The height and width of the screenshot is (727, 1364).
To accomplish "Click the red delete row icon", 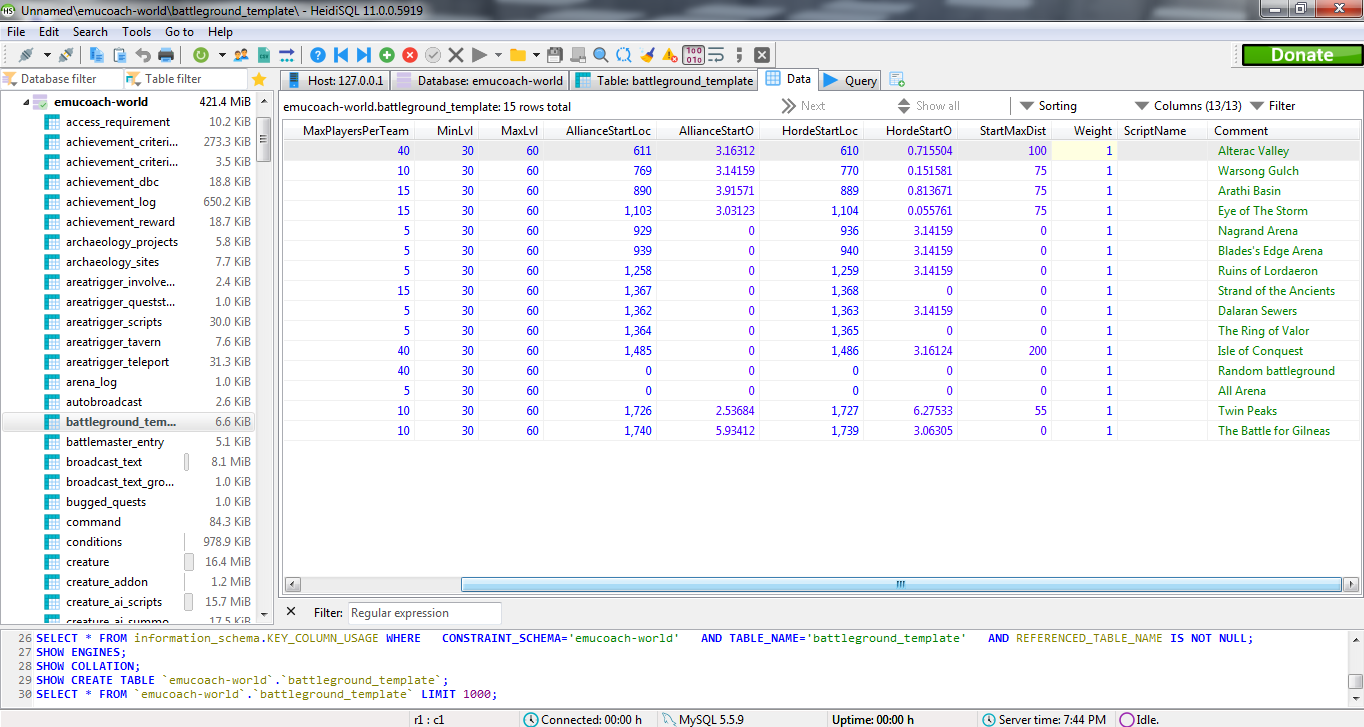I will 410,55.
